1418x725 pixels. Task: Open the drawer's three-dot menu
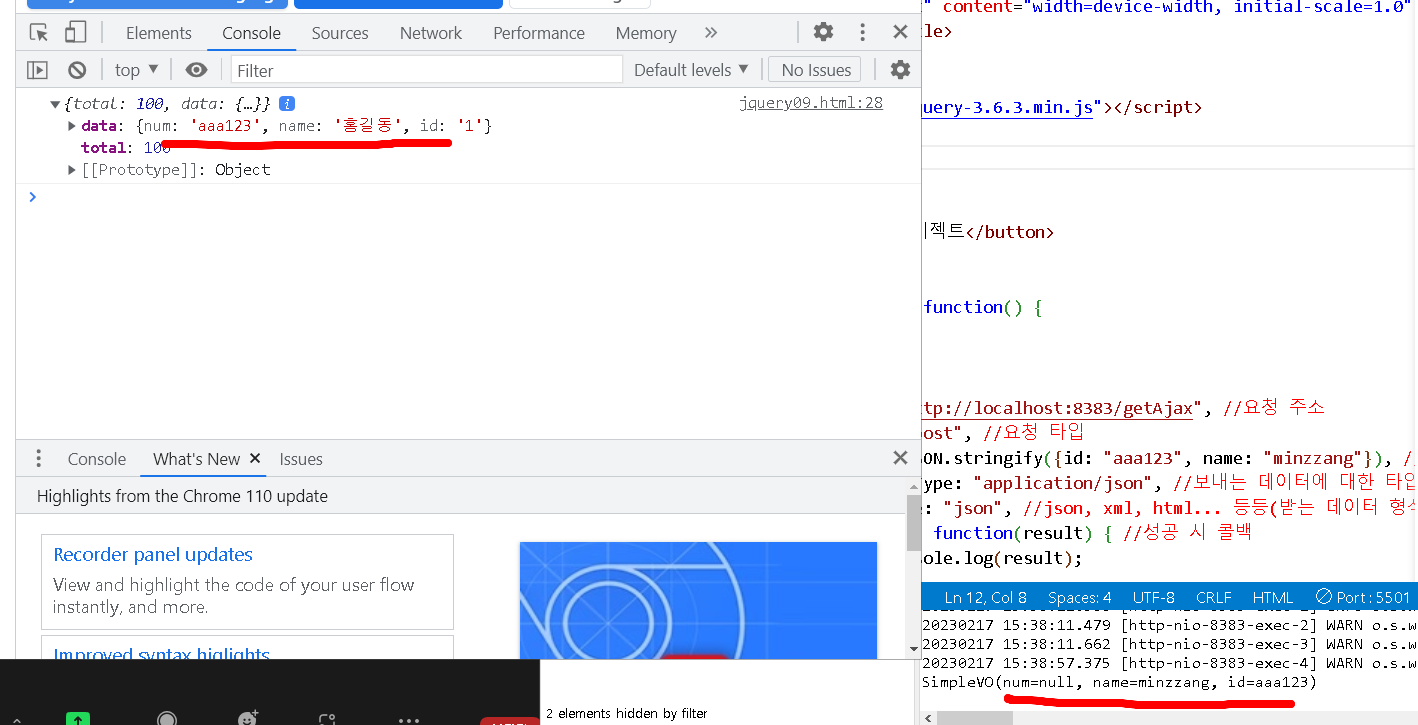coord(39,459)
